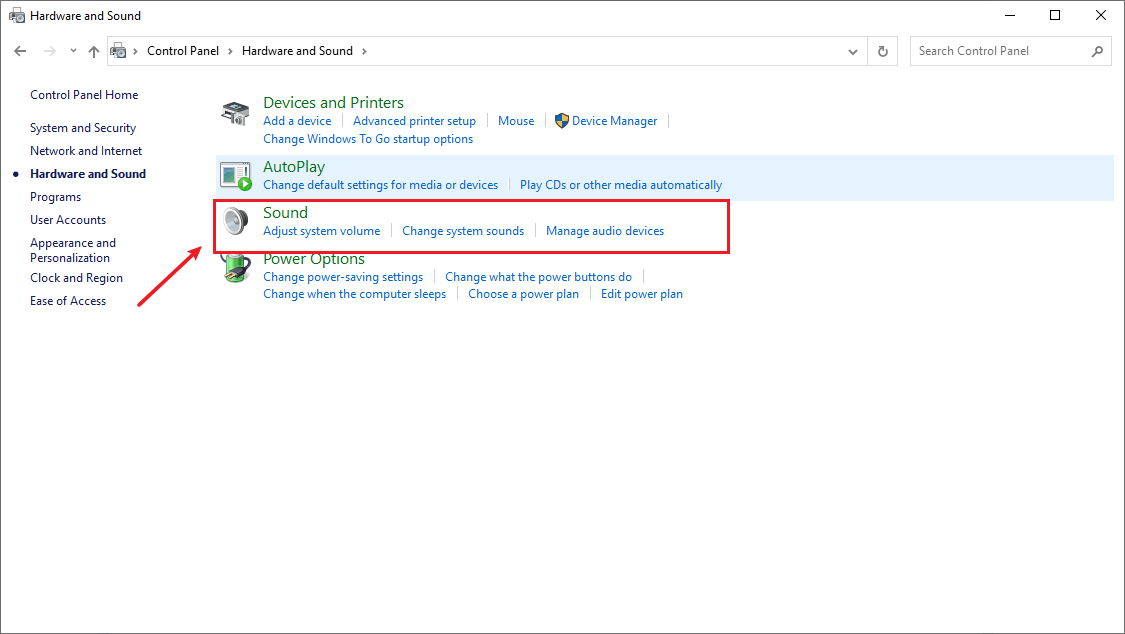Open the Devices and Printers icon
The height and width of the screenshot is (634, 1125).
pos(235,113)
